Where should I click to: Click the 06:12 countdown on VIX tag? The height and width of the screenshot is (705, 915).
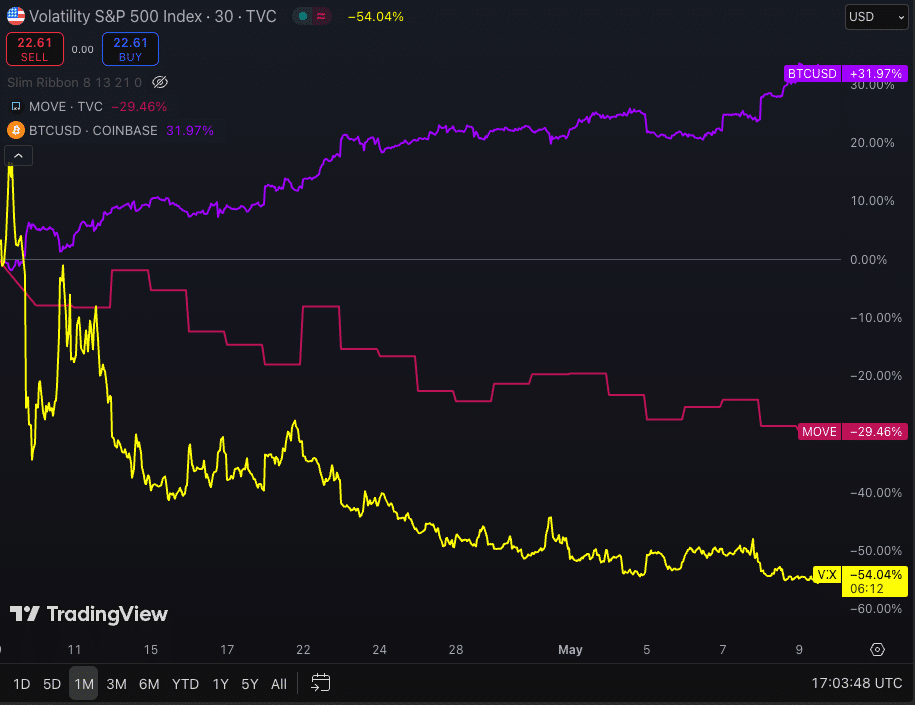tap(867, 589)
